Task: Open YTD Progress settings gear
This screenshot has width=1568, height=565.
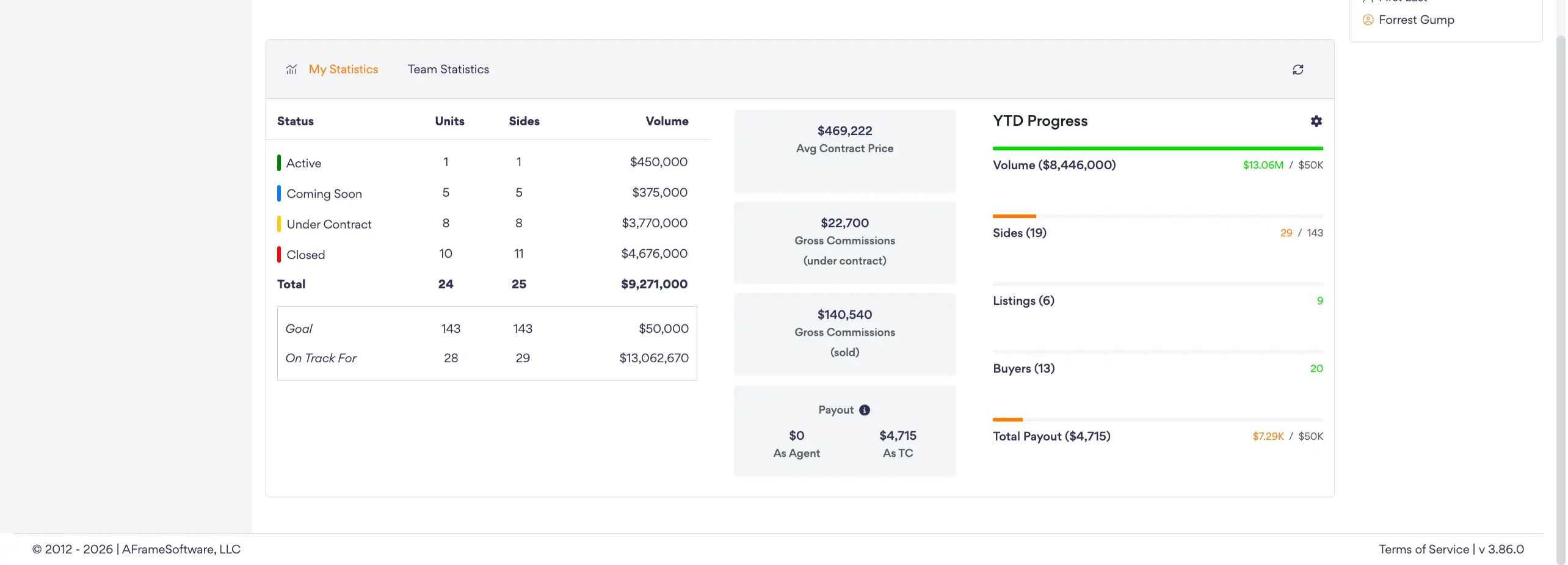Action: [x=1316, y=121]
